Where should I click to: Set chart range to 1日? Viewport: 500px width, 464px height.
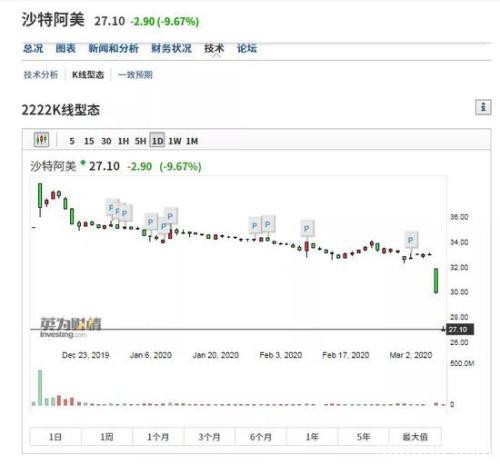tap(55, 436)
